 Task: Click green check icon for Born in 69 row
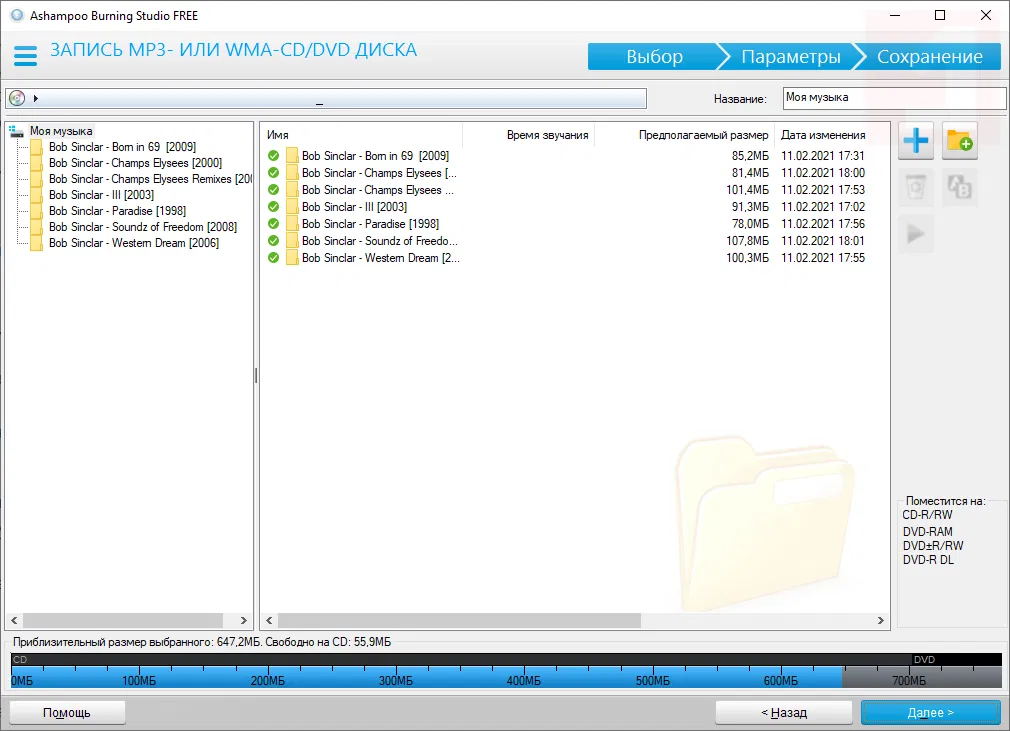(273, 156)
